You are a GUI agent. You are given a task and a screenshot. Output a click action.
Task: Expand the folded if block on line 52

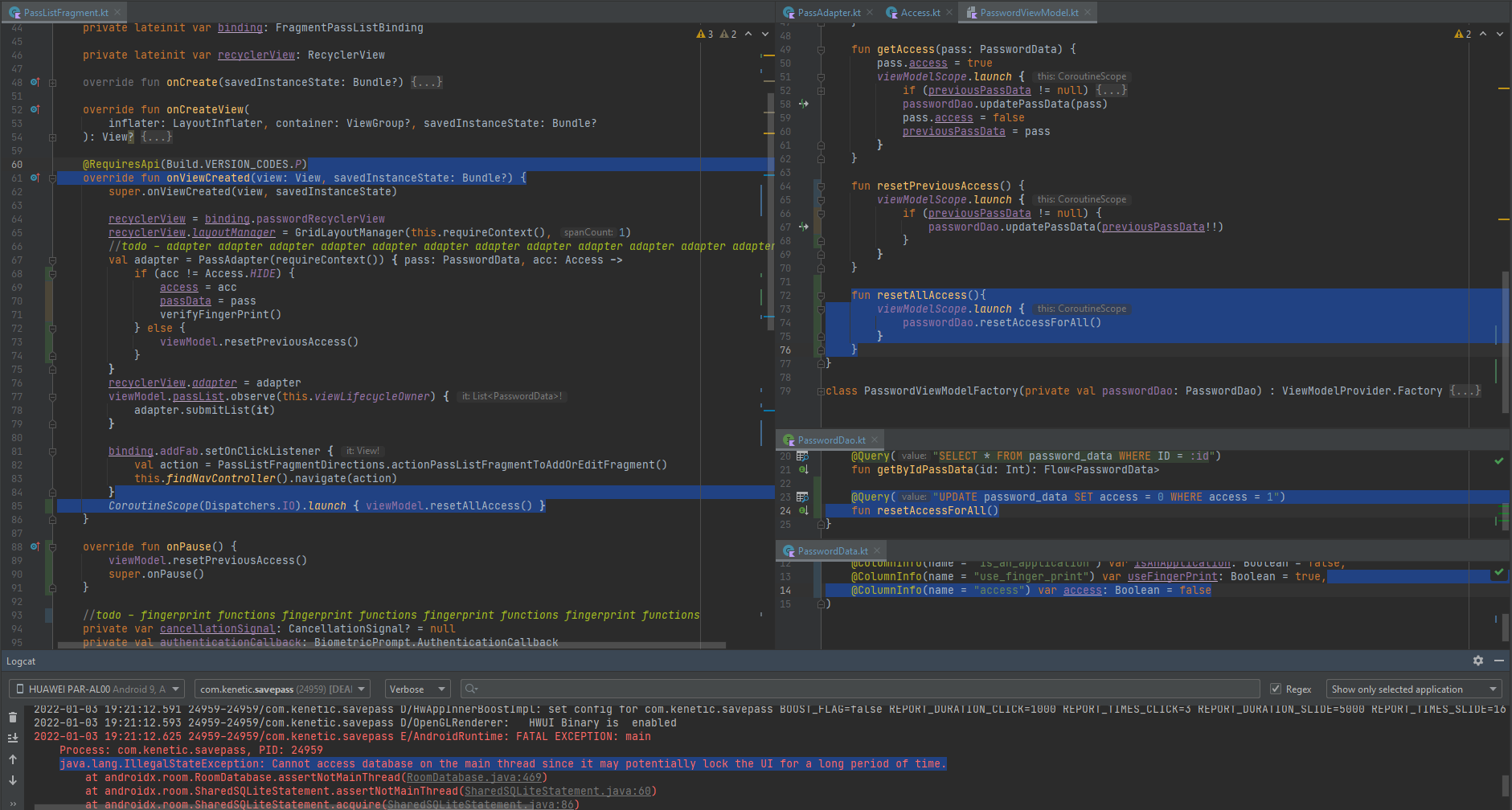(1111, 90)
